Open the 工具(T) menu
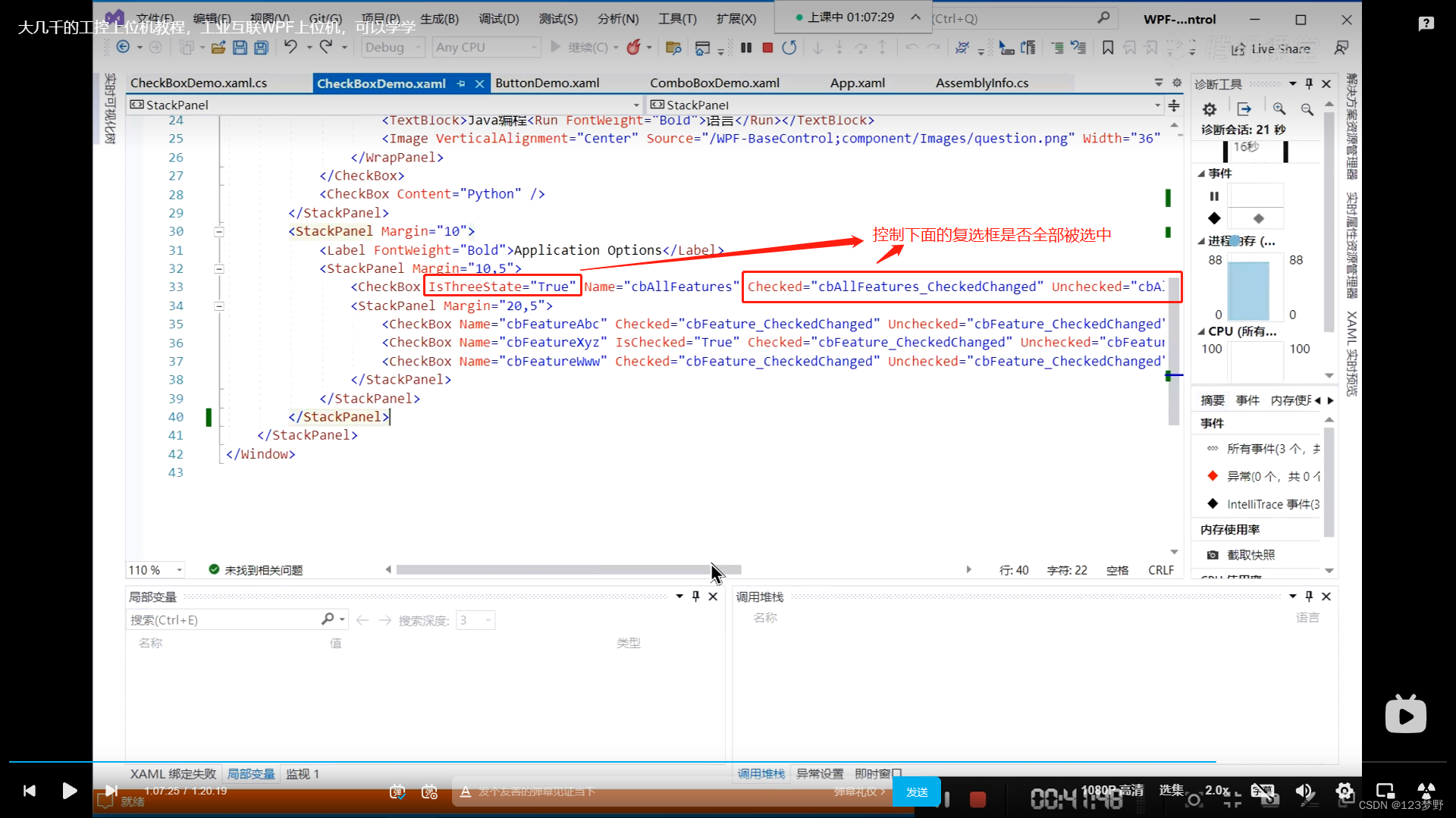This screenshot has height=818, width=1456. [677, 18]
